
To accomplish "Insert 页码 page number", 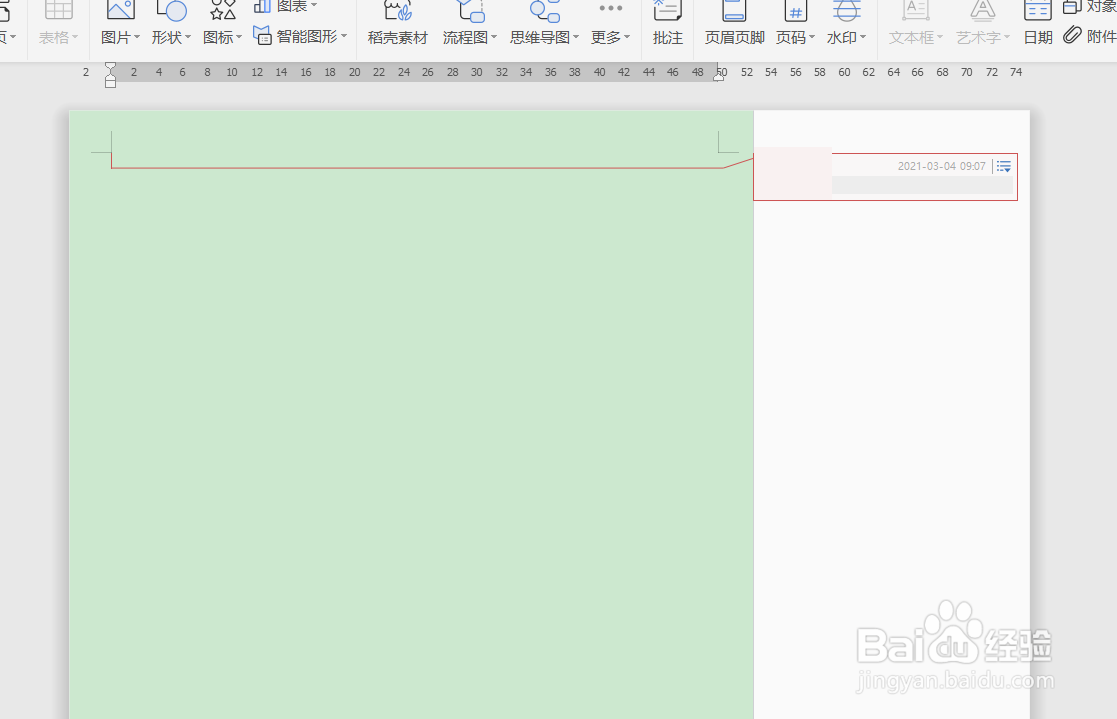I will [x=795, y=23].
